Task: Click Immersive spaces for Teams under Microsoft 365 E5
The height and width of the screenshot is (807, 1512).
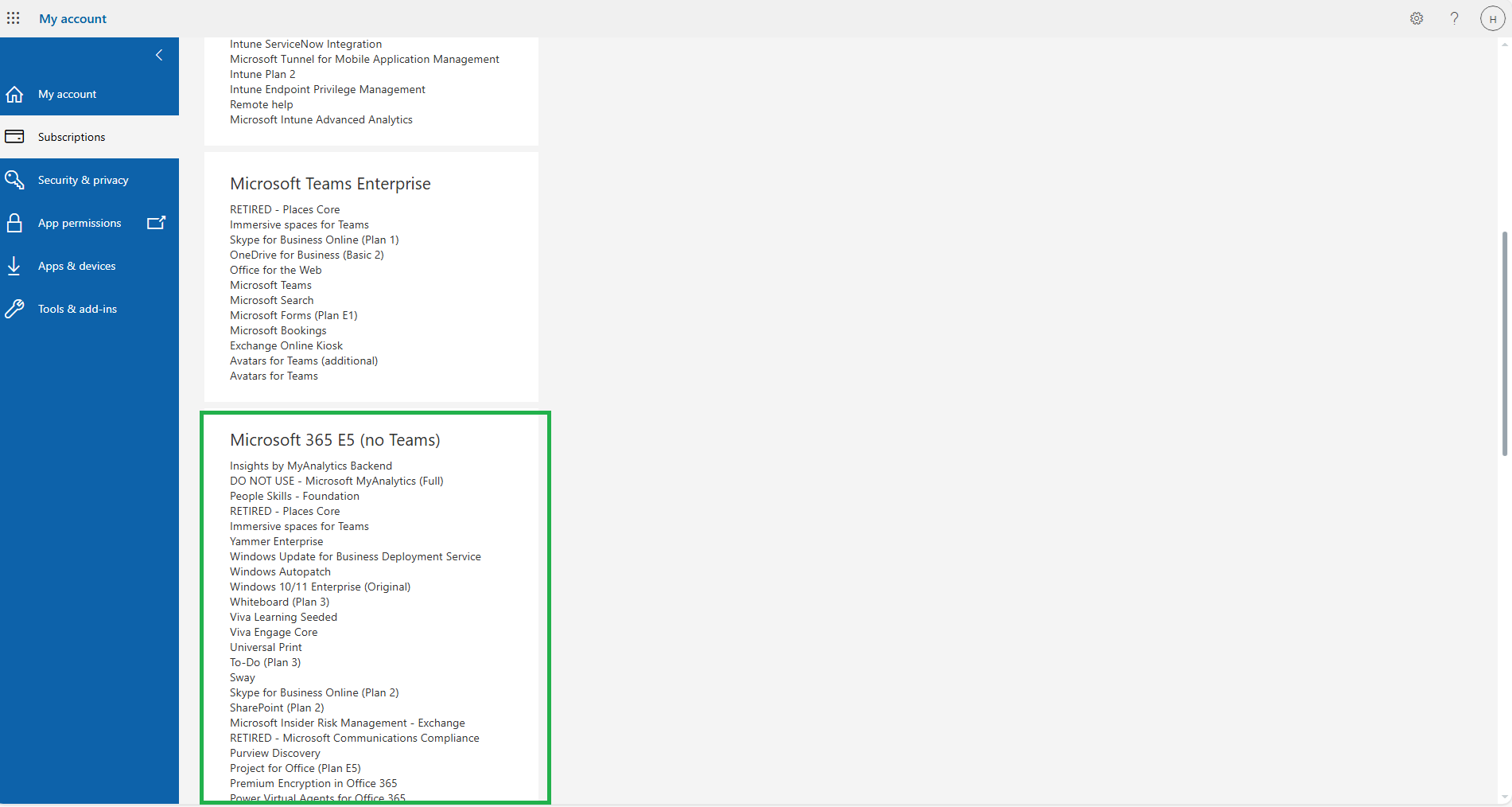Action: tap(299, 526)
